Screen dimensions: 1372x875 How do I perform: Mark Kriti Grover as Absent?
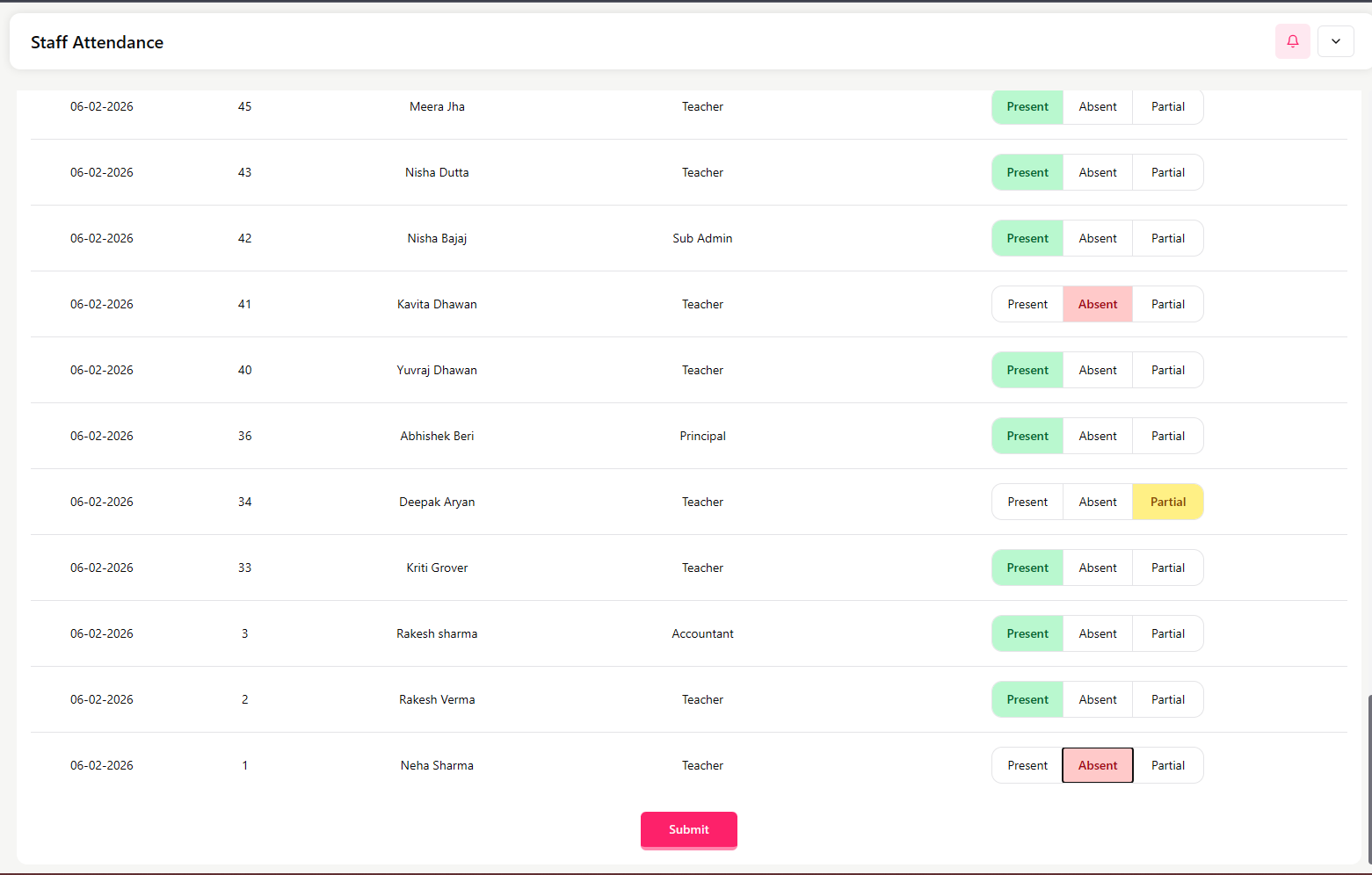coord(1098,568)
